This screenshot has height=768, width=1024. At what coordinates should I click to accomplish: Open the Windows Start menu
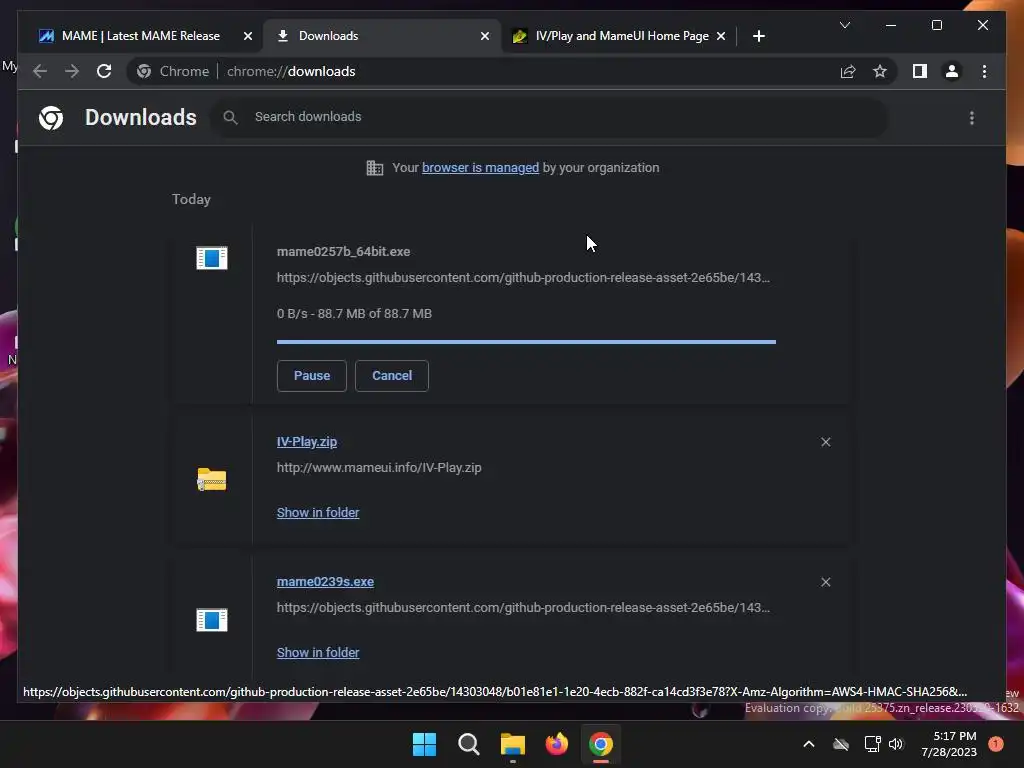tap(424, 744)
